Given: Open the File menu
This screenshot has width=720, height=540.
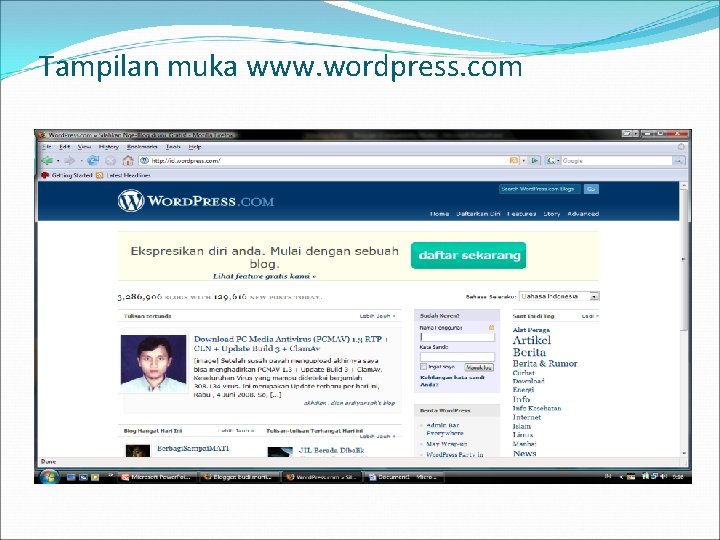Looking at the screenshot, I should point(46,147).
